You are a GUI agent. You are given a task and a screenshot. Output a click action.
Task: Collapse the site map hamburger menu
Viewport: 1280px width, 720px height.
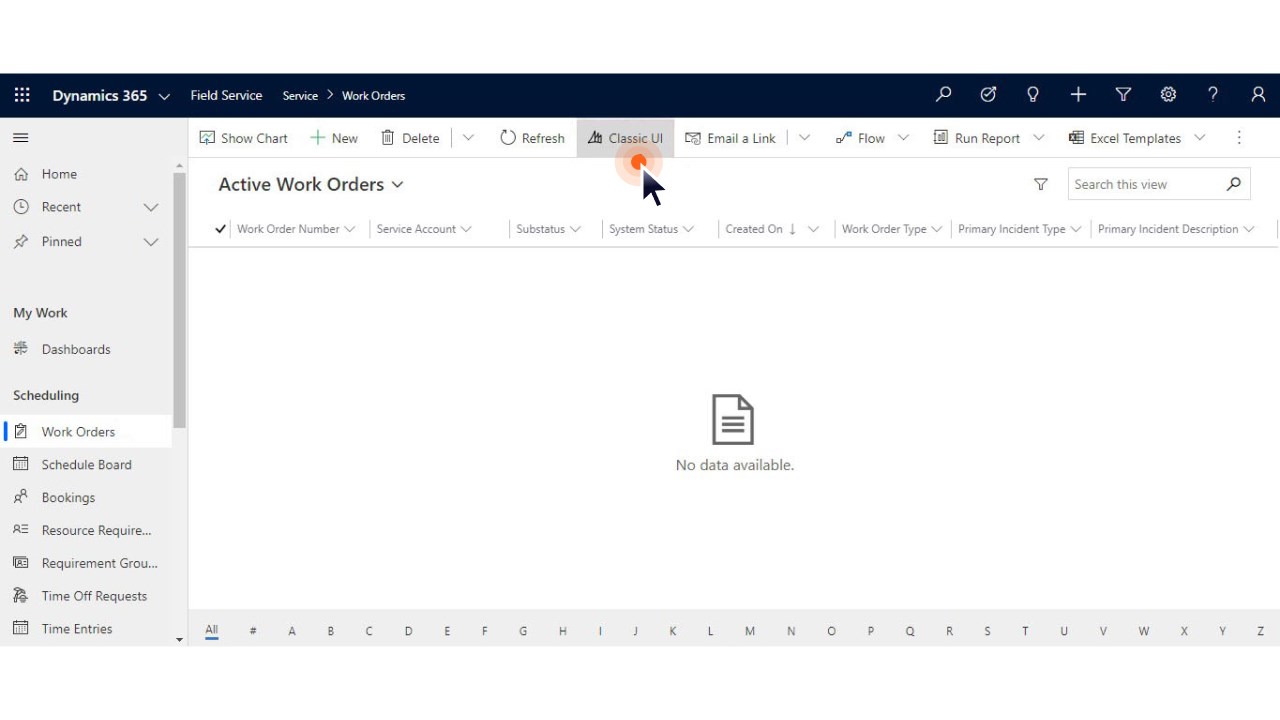[x=21, y=138]
